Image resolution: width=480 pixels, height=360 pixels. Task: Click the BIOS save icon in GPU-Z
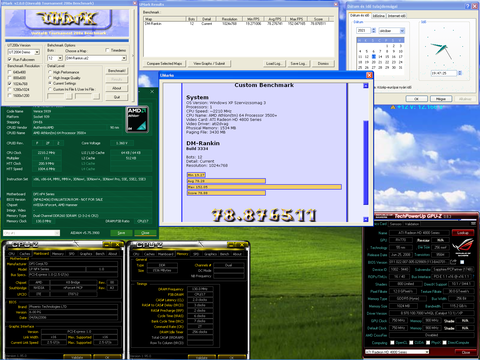click(x=454, y=262)
